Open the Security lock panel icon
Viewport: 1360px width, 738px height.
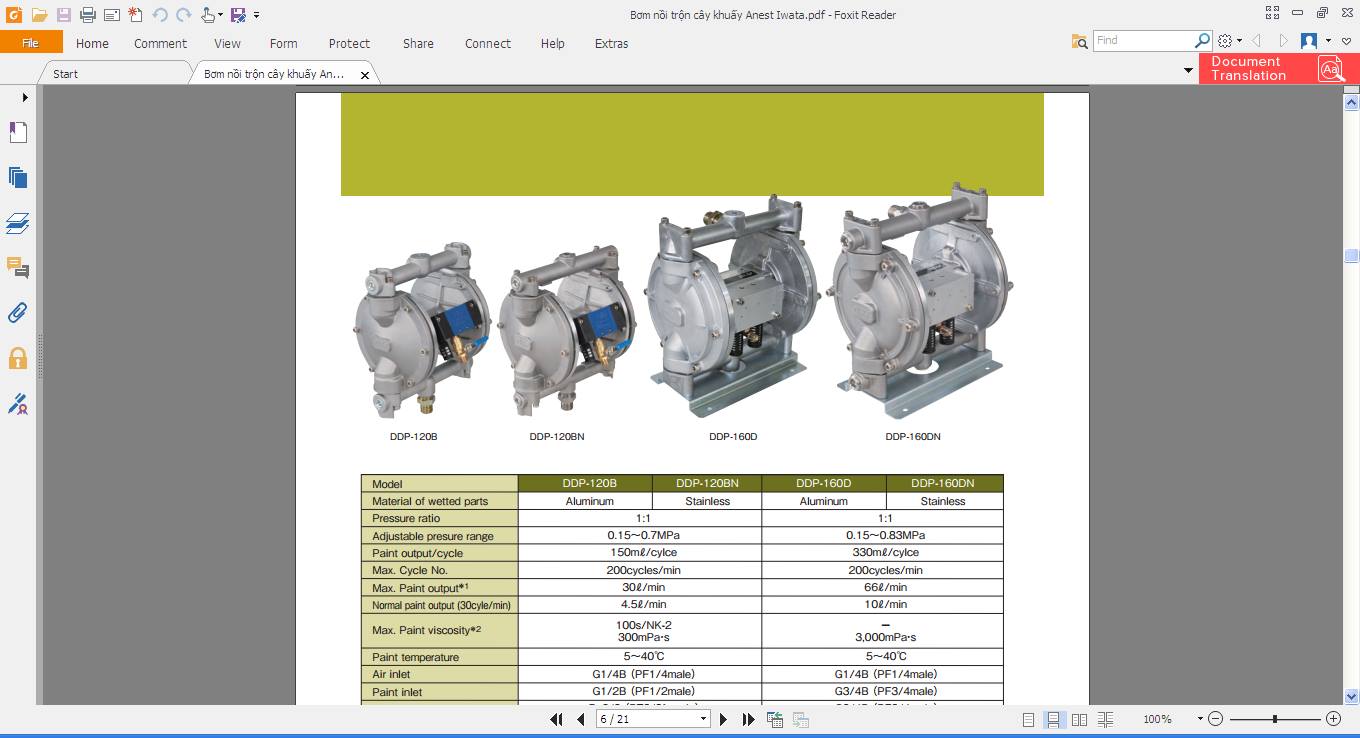point(18,358)
